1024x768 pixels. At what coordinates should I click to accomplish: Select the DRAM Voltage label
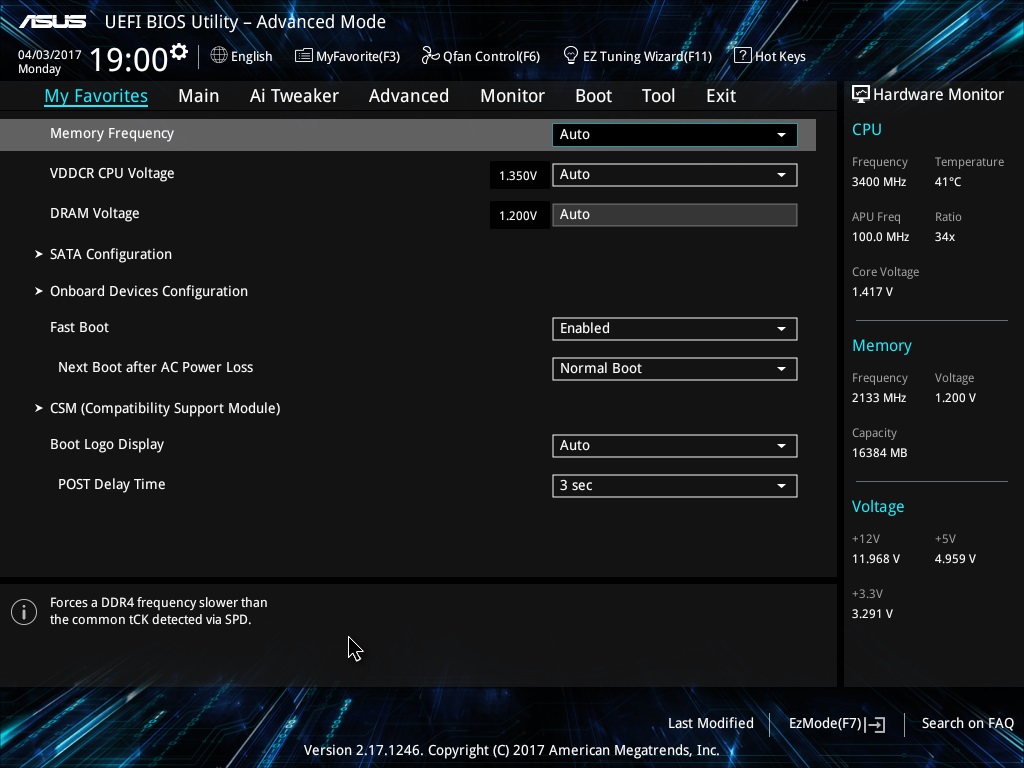[95, 214]
